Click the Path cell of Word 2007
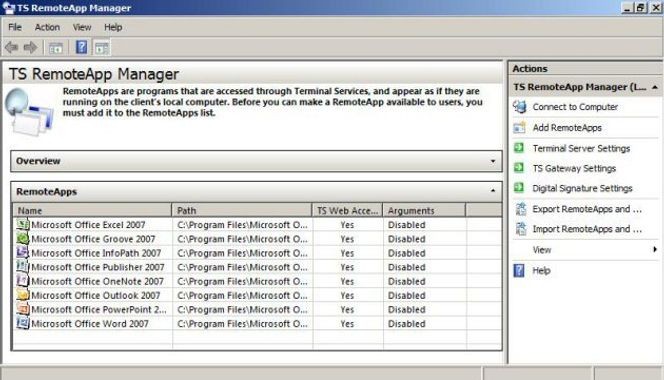The image size is (664, 380). [242, 324]
